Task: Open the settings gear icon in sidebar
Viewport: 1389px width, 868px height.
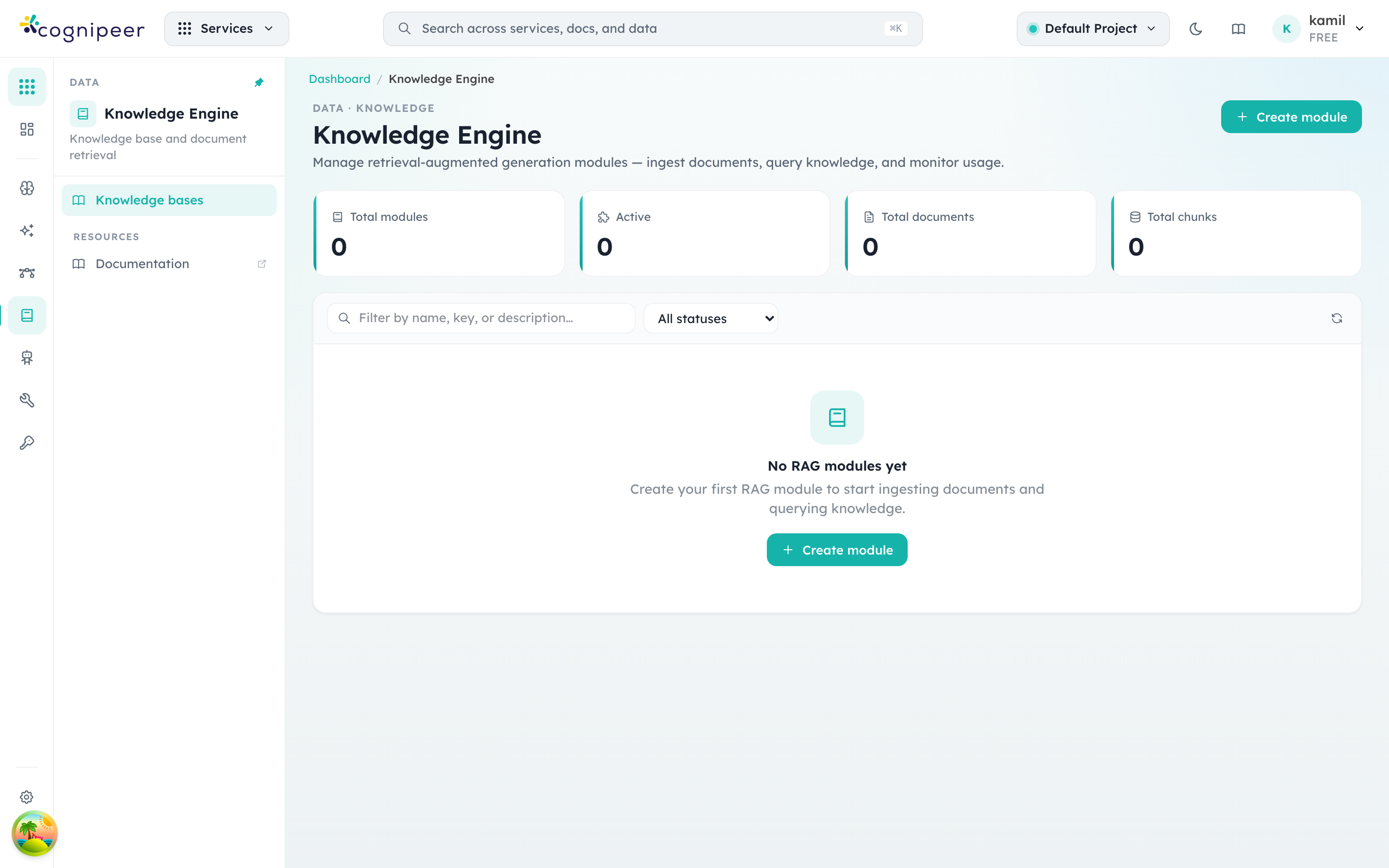Action: click(27, 797)
